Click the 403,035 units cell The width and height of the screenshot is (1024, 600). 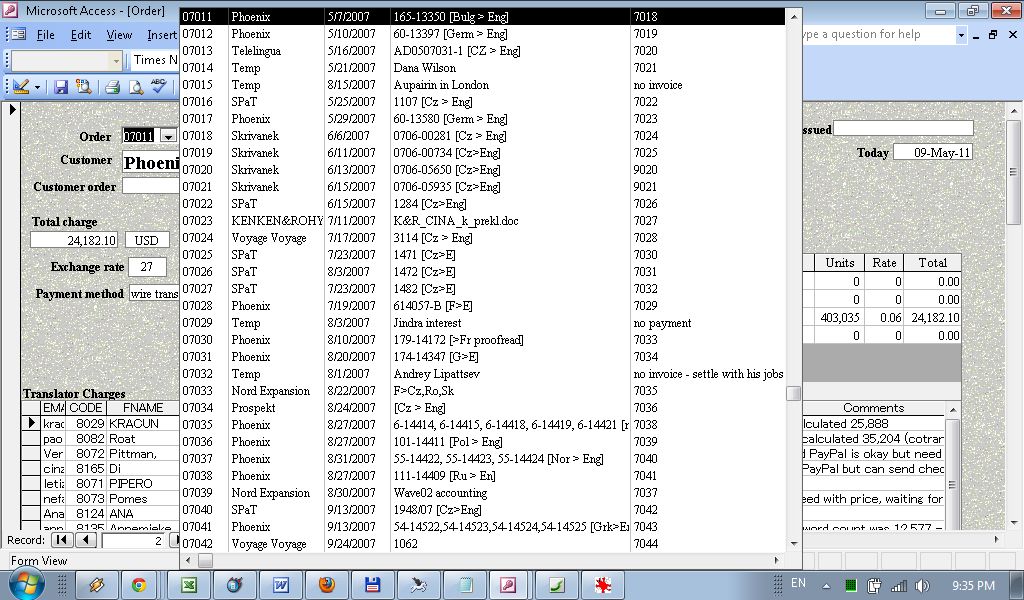(x=840, y=317)
